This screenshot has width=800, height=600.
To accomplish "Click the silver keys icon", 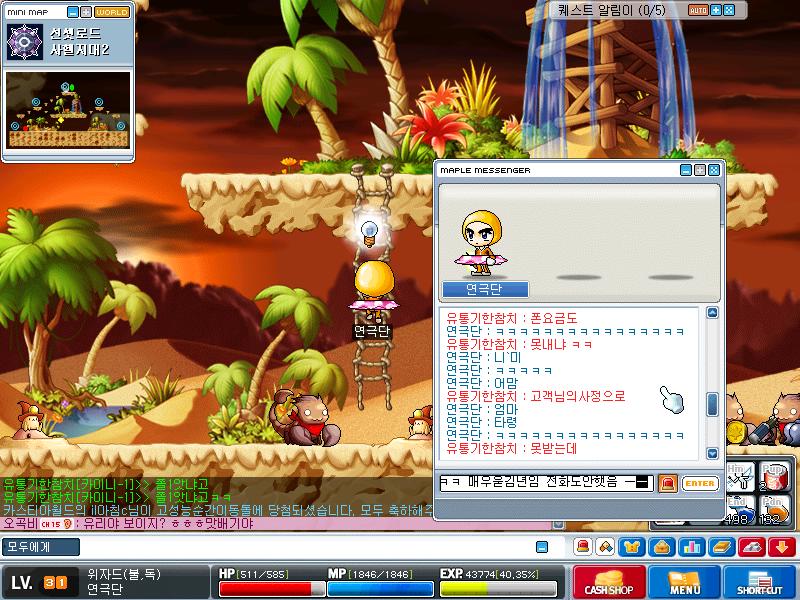I will (x=752, y=547).
